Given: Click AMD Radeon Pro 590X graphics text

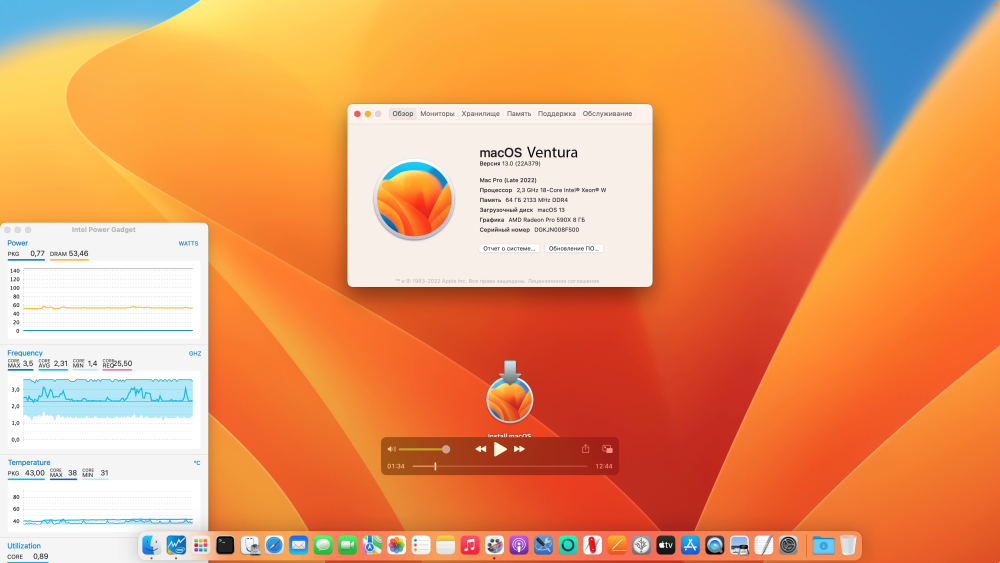Looking at the screenshot, I should click(547, 219).
